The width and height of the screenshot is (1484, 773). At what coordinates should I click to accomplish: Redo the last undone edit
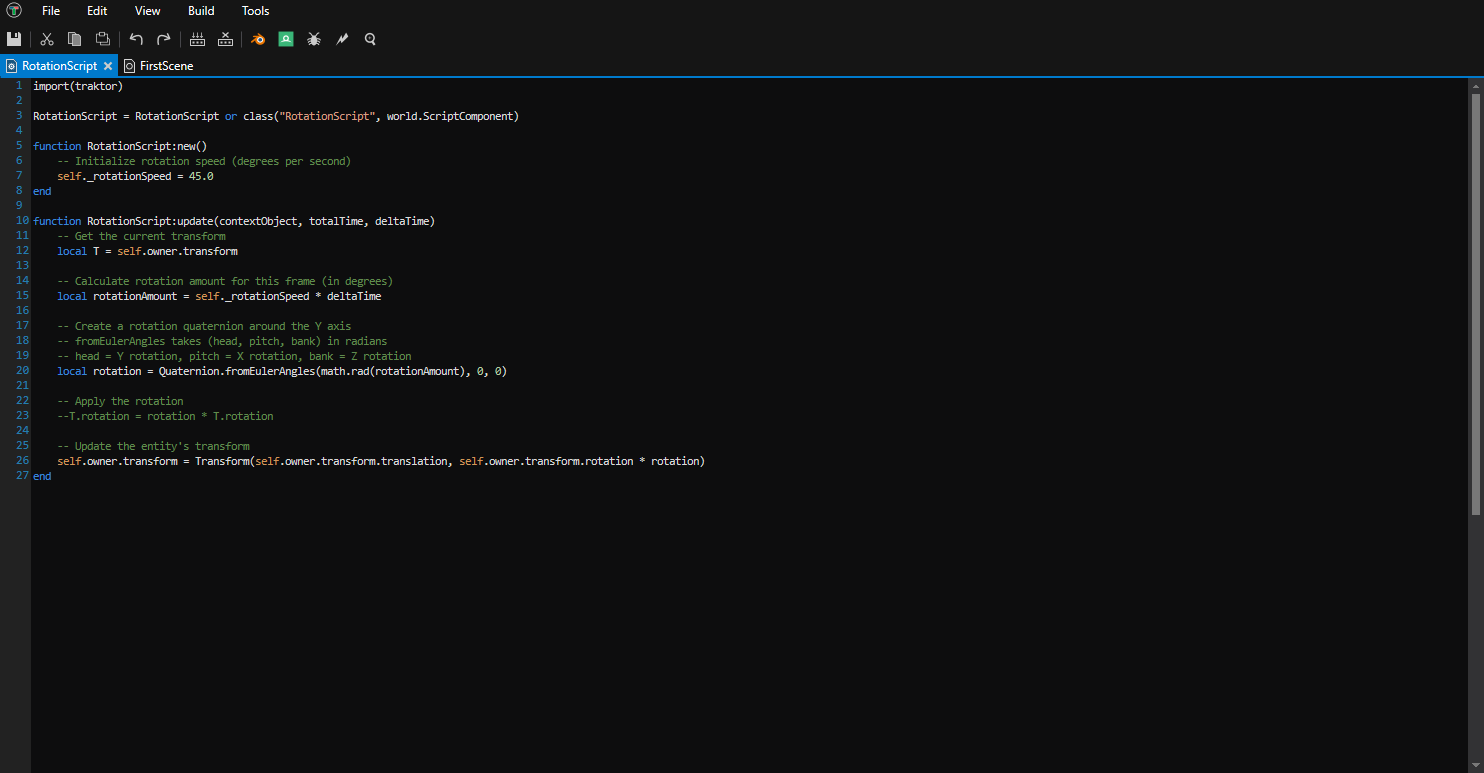point(163,38)
